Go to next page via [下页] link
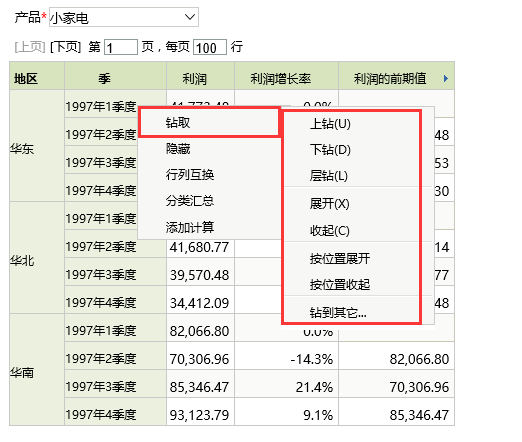The image size is (522, 442). click(x=65, y=47)
